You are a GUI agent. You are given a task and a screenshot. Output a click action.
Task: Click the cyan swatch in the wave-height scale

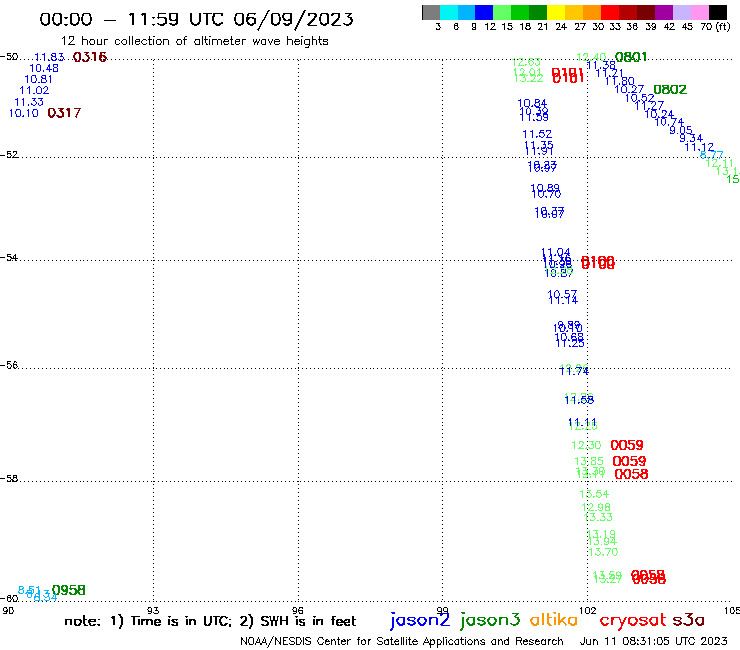tap(449, 12)
